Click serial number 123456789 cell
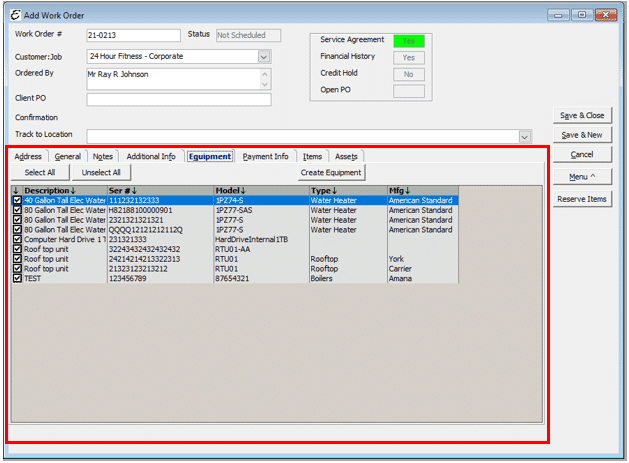This screenshot has height=463, width=629. click(160, 278)
